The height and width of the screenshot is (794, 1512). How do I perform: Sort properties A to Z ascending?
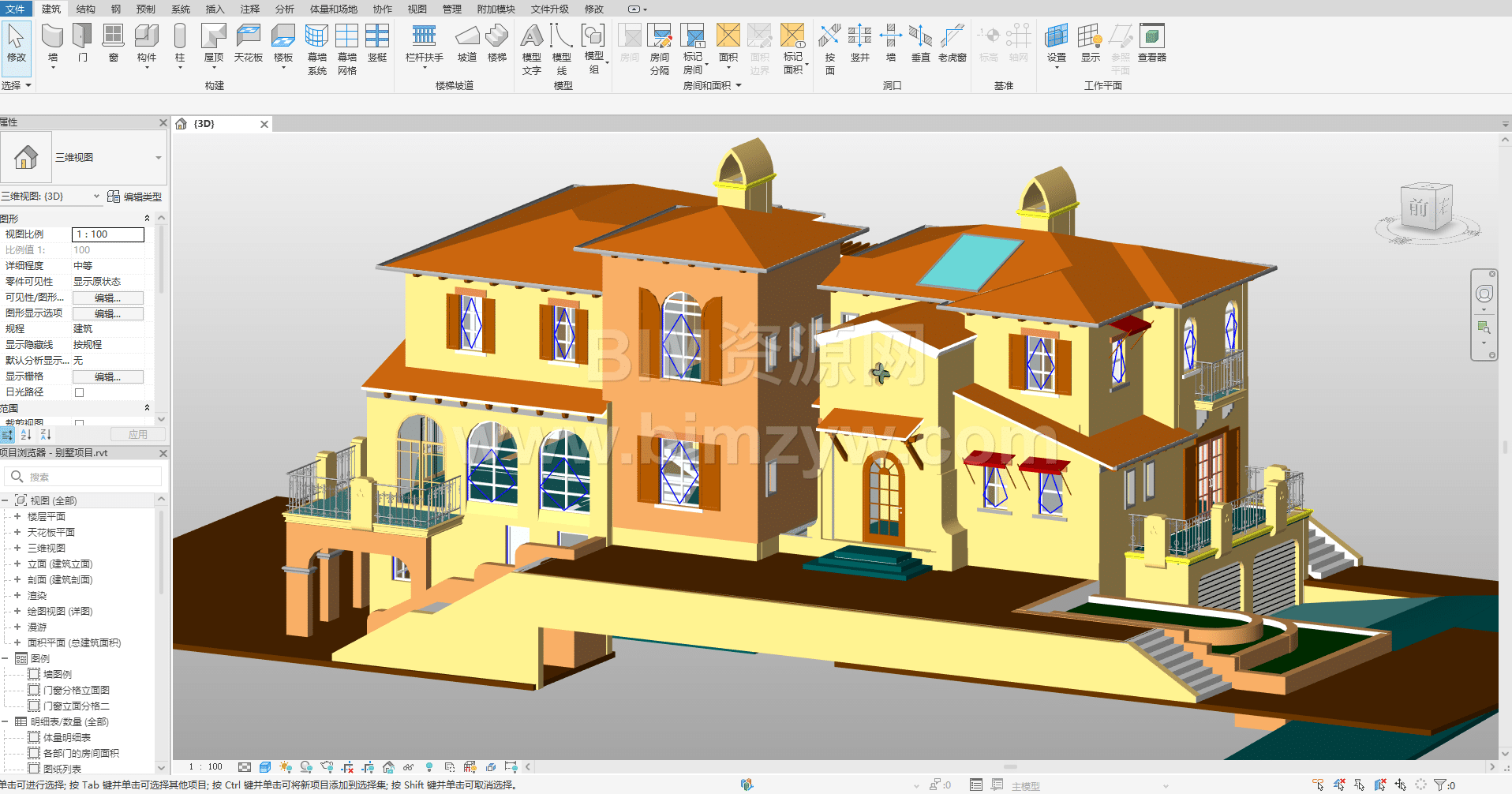(27, 435)
